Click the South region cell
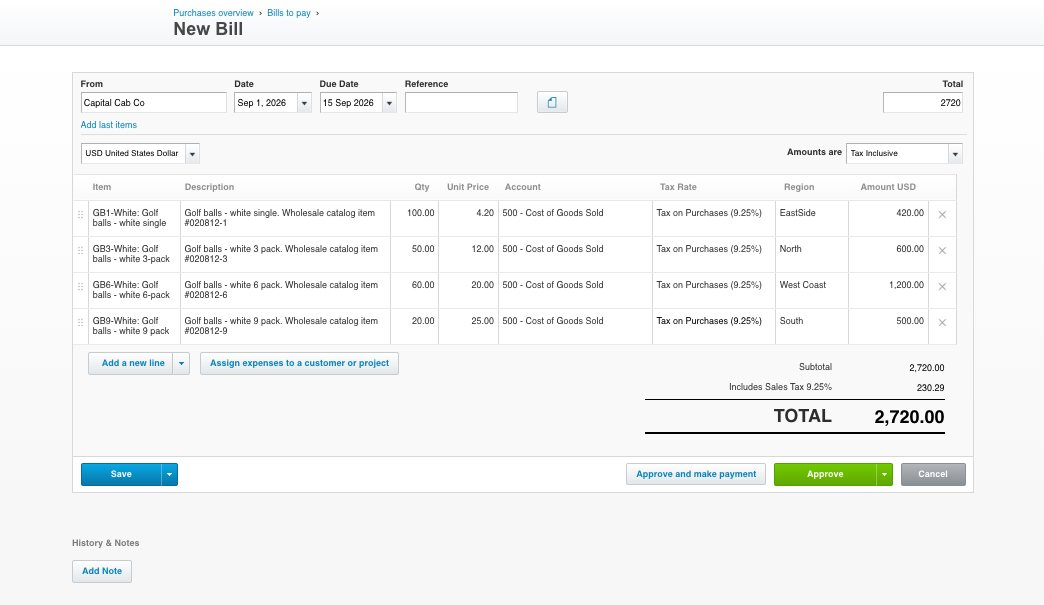The image size is (1044, 605). click(x=812, y=326)
